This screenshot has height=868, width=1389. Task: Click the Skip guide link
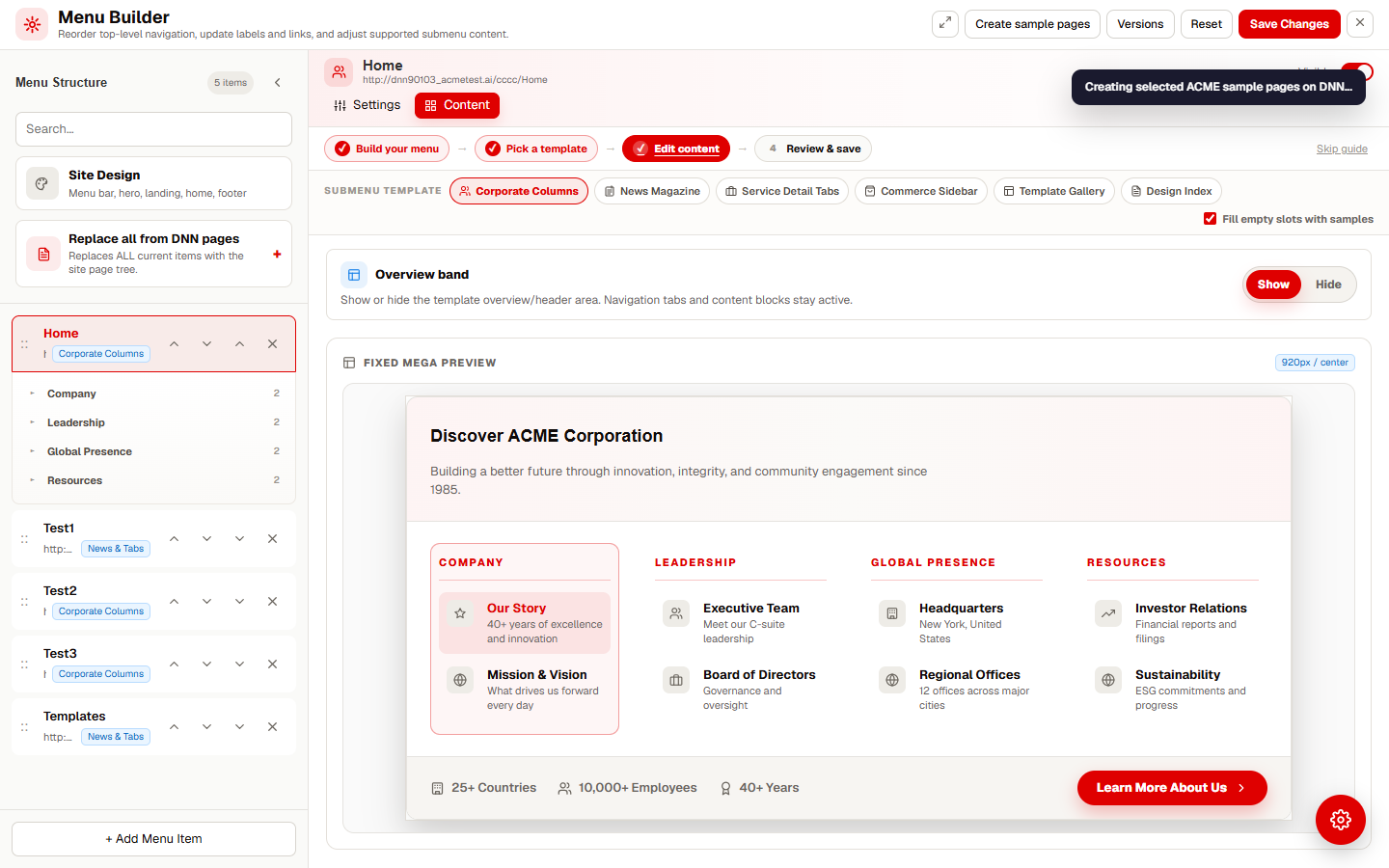point(1342,149)
